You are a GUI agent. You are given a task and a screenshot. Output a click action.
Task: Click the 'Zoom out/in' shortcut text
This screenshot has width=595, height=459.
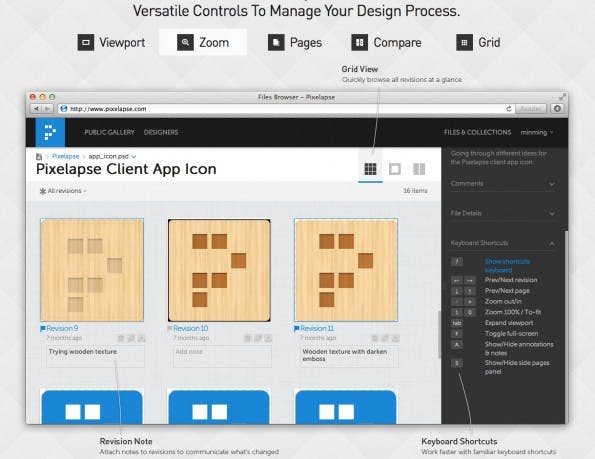503,302
